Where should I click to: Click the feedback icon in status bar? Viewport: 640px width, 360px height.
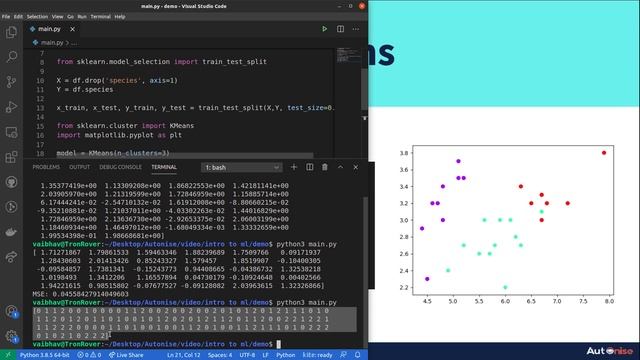343,355
